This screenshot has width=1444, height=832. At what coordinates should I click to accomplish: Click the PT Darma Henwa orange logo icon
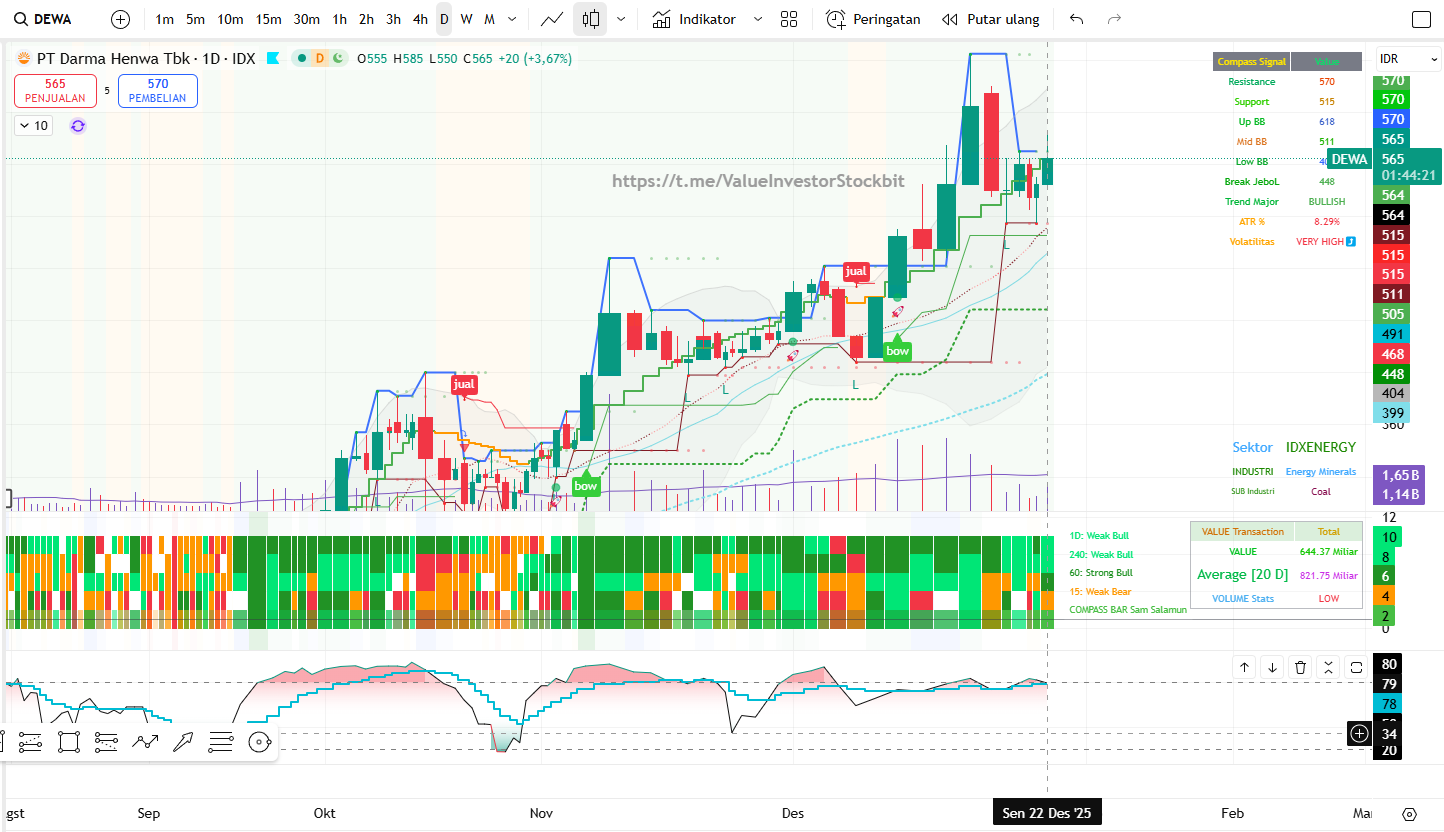tap(24, 59)
